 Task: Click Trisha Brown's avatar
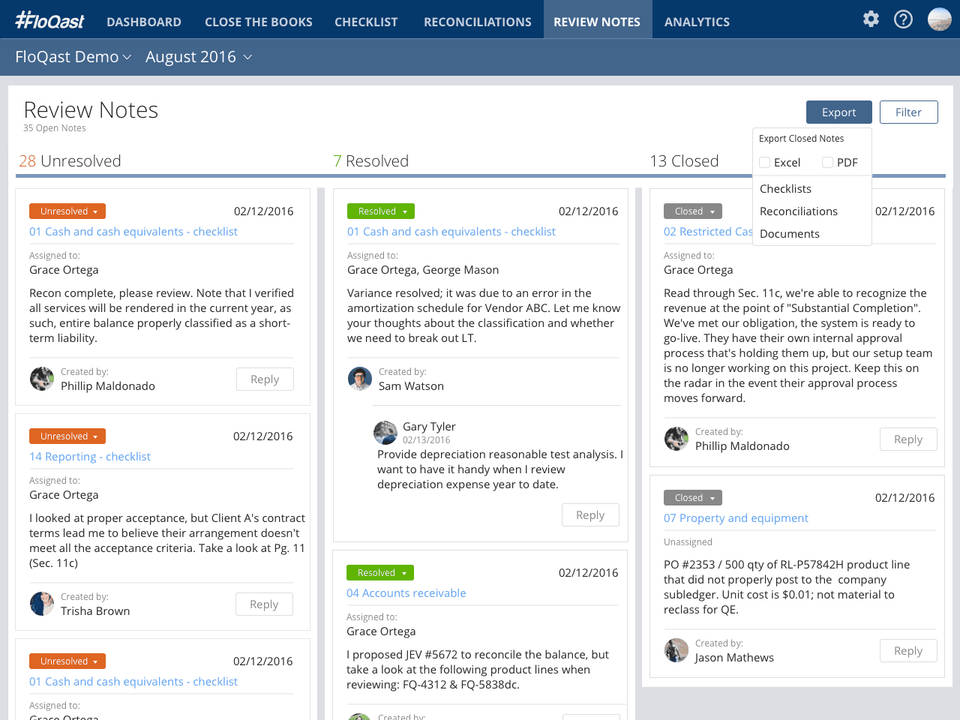click(42, 604)
